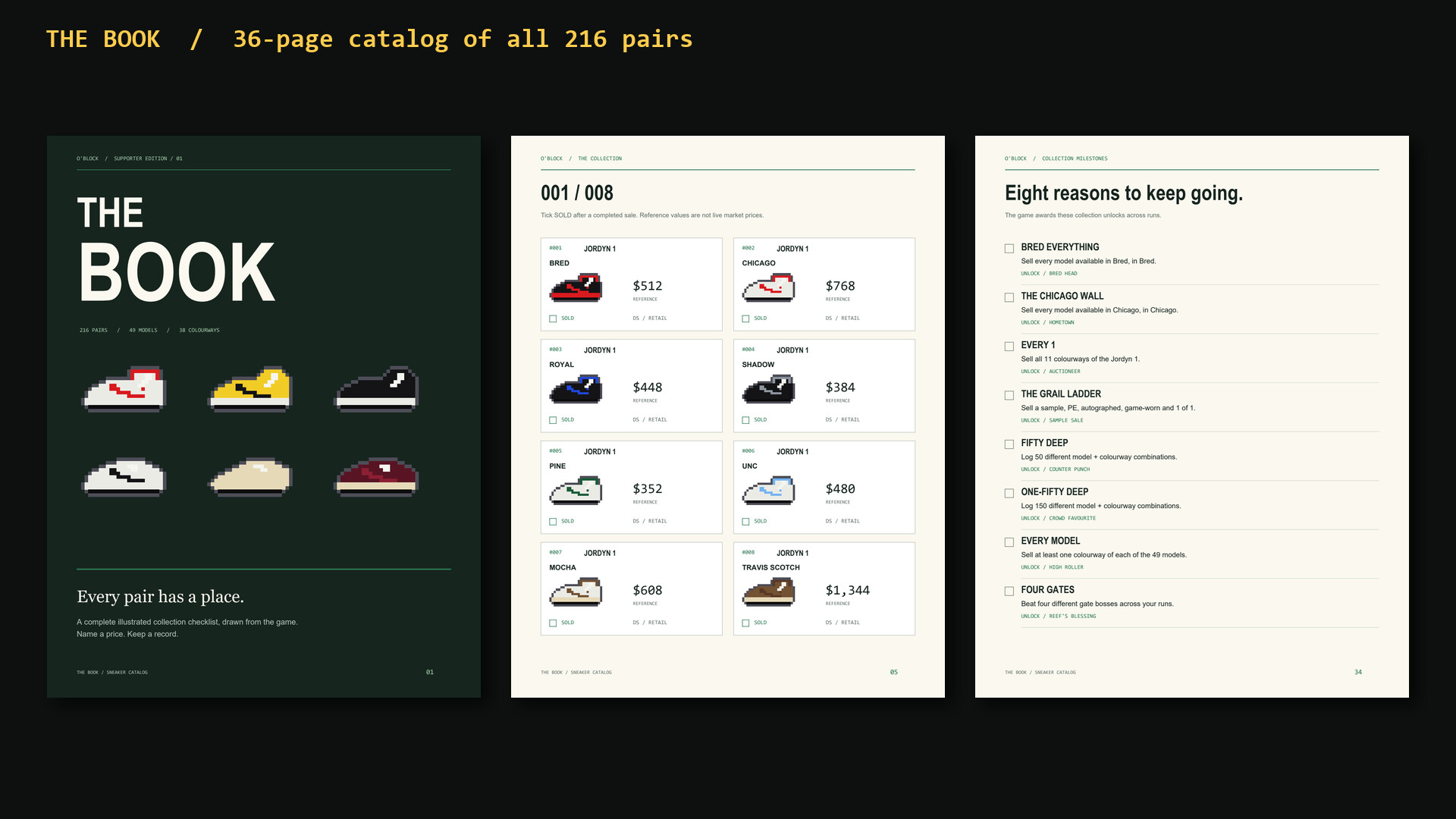Tick SOLD checkbox for Bred #001
The image size is (1456, 819).
553,318
